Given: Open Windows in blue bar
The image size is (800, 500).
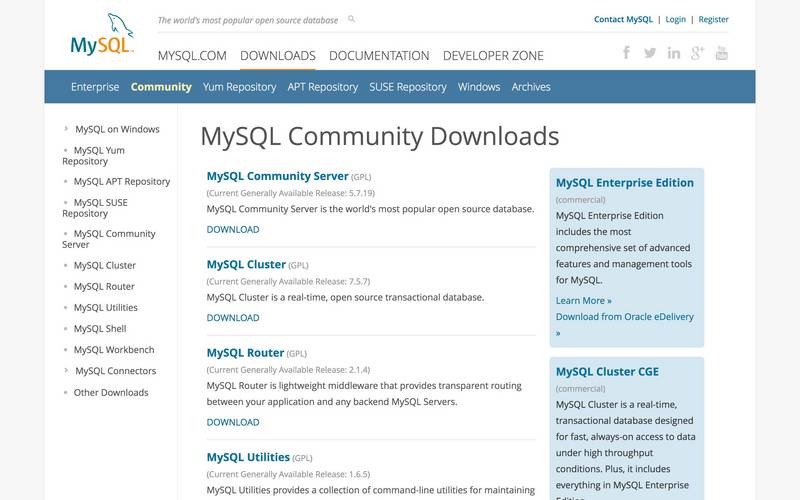Looking at the screenshot, I should pyautogui.click(x=479, y=87).
